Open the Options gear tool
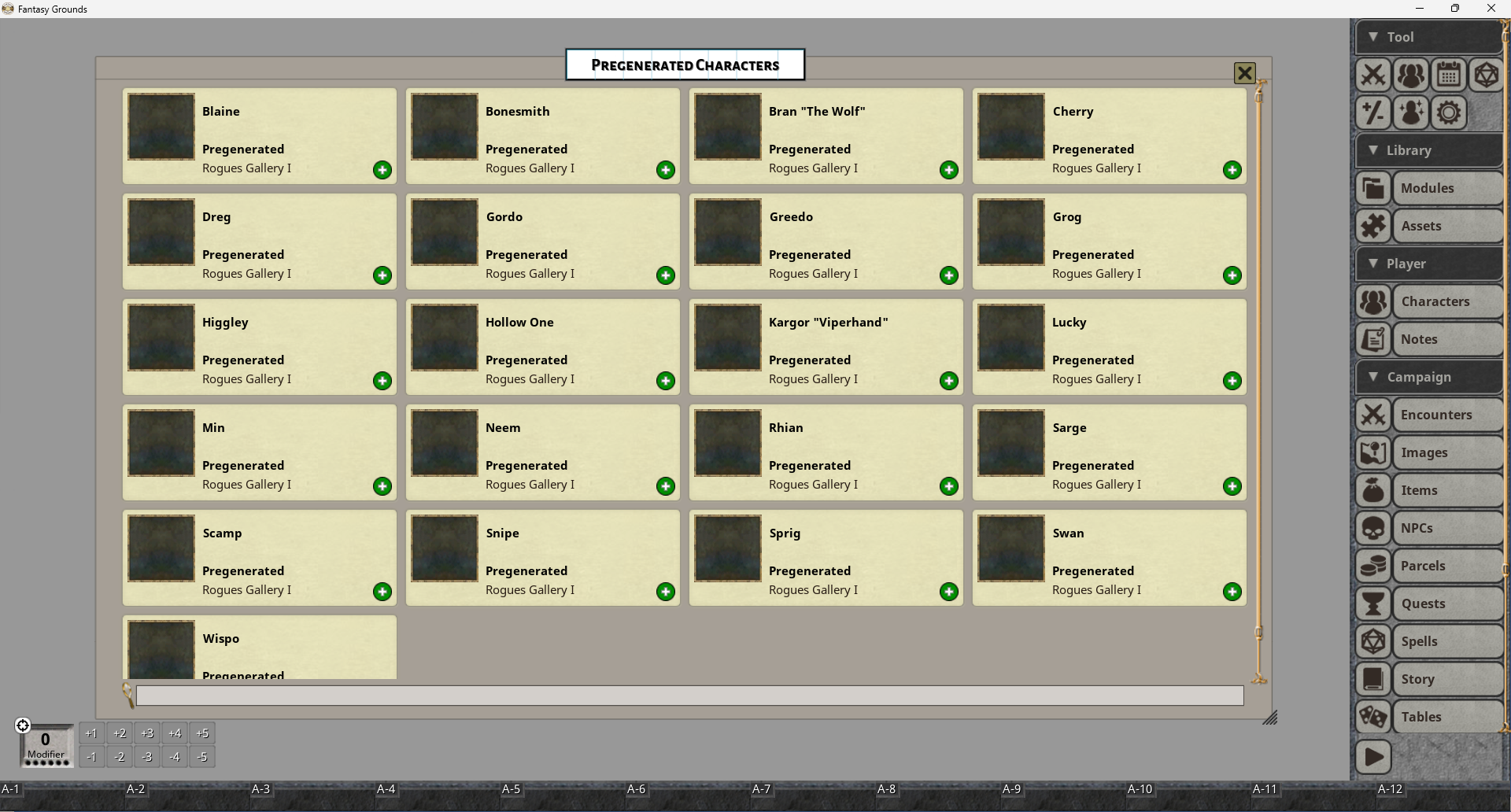Screen dimensions: 1511x812 pos(1449,113)
